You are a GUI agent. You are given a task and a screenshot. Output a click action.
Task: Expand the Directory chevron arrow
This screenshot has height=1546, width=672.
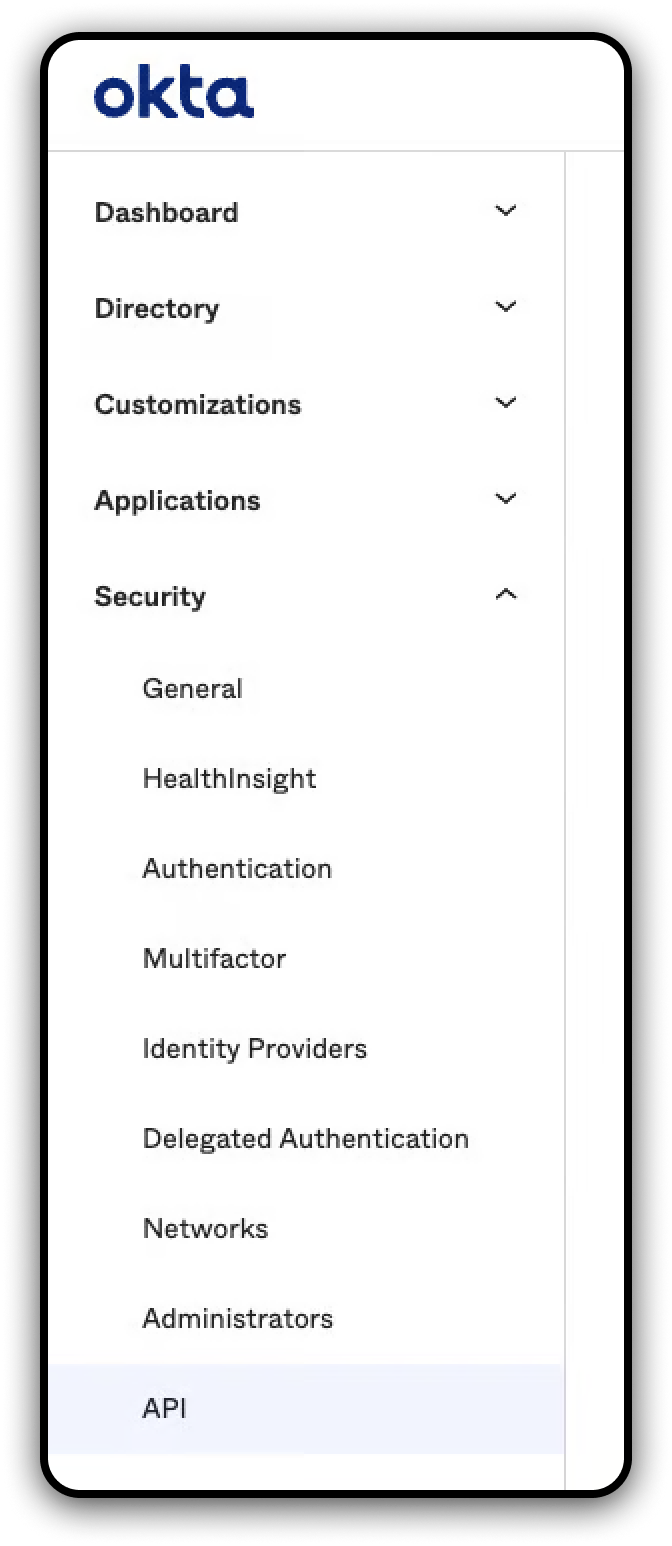506,307
